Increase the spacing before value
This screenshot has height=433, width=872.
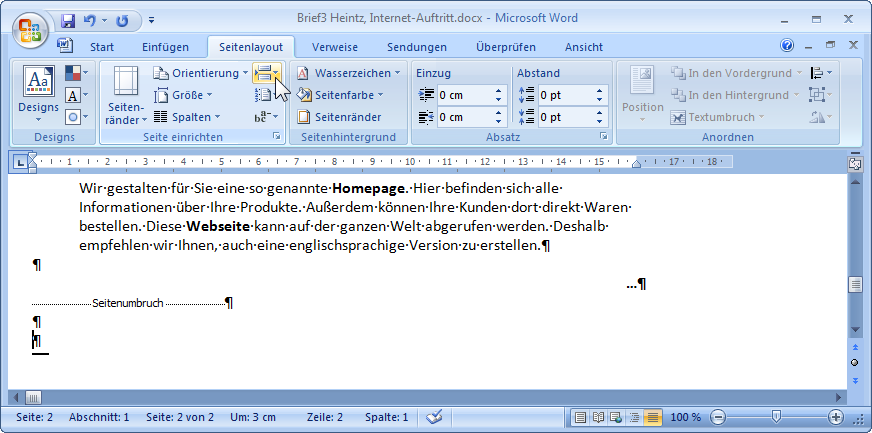[600, 91]
